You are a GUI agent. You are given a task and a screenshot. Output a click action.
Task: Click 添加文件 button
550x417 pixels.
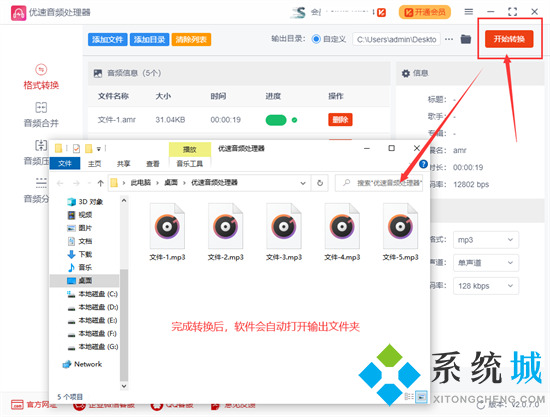(x=107, y=39)
